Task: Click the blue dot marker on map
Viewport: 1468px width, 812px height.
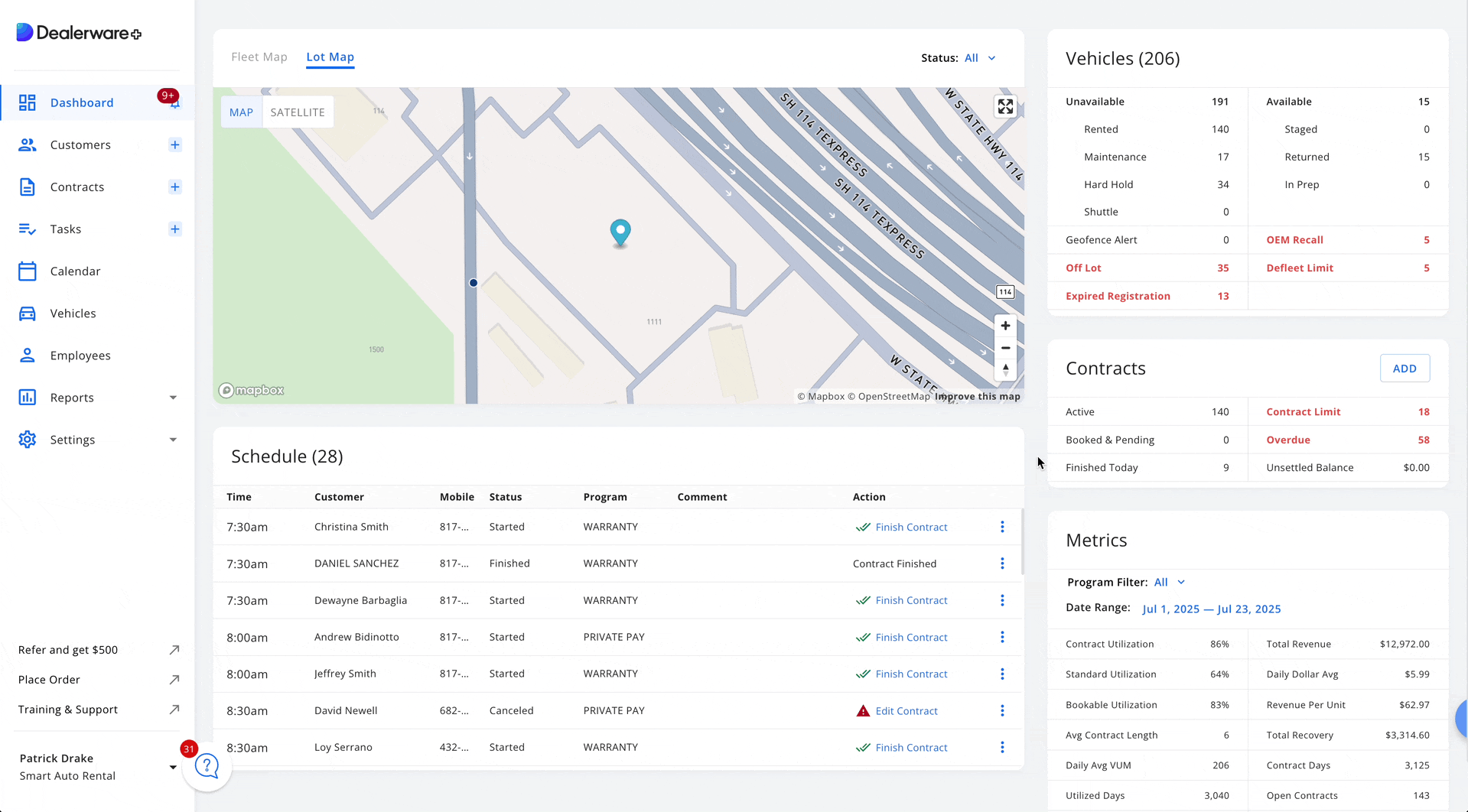Action: [x=474, y=283]
